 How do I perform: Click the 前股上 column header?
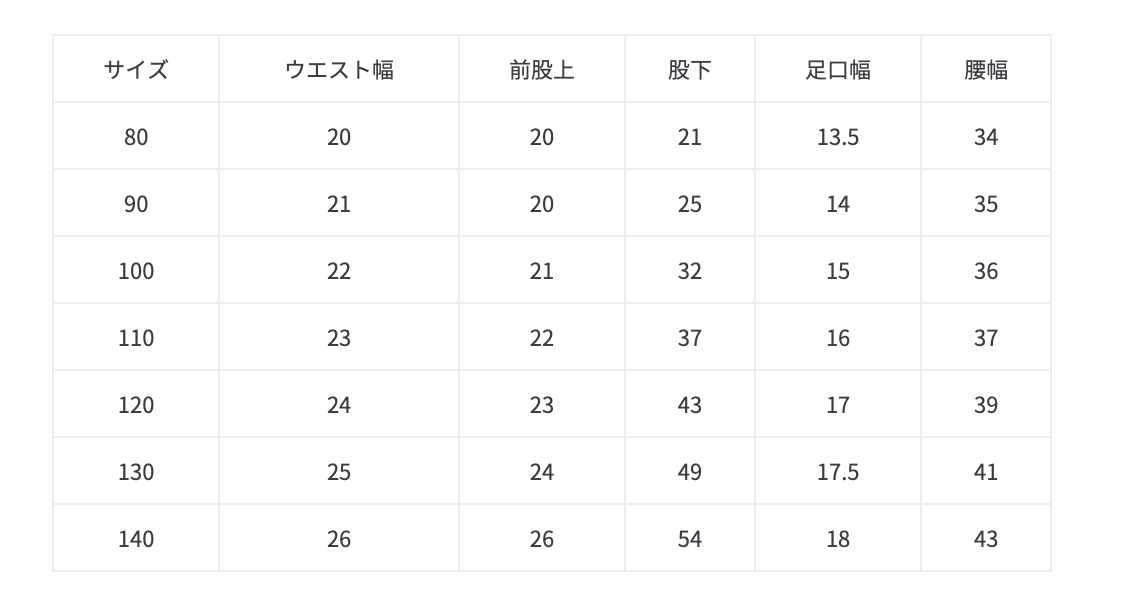point(541,70)
